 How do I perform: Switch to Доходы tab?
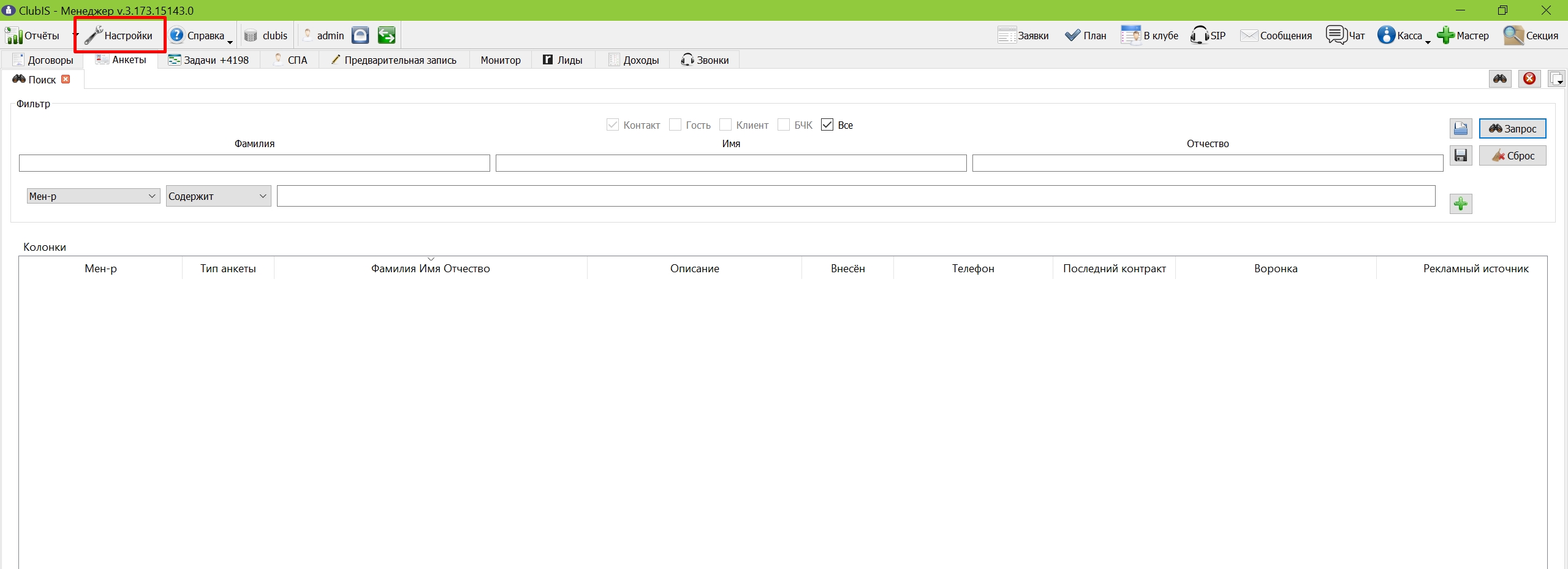(633, 60)
